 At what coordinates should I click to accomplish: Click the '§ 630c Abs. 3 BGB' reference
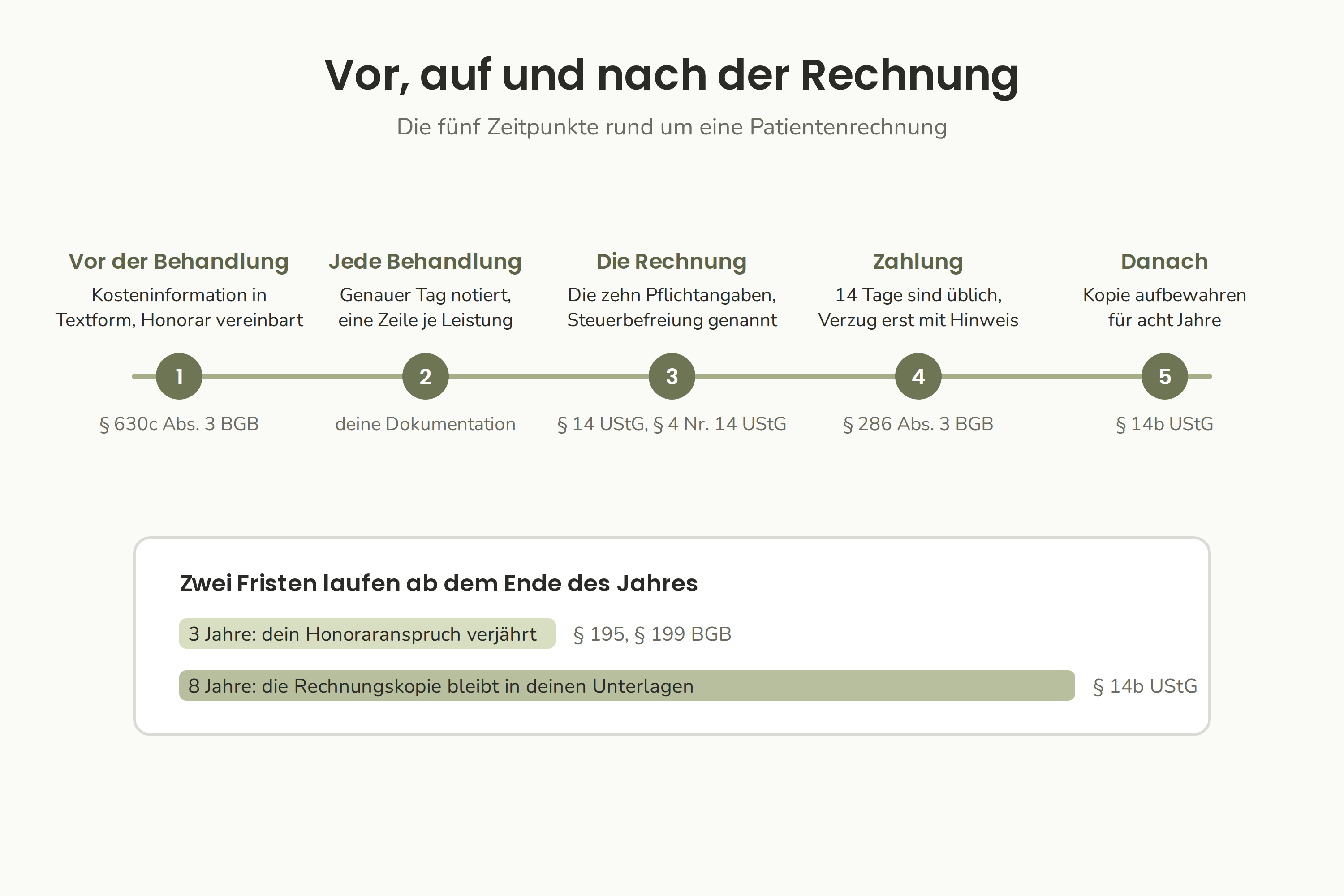point(179,424)
